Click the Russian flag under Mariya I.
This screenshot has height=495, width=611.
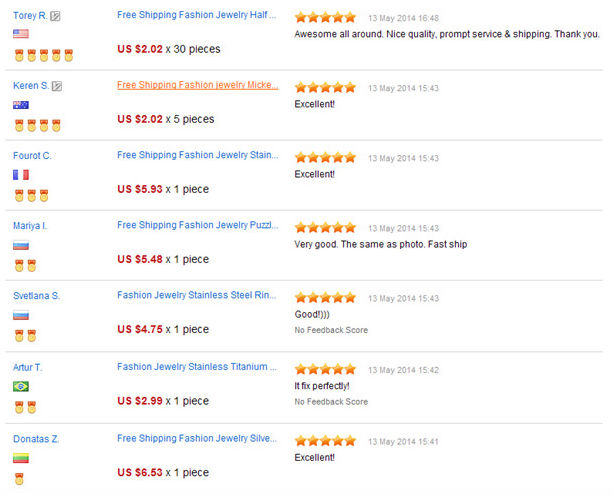[x=20, y=245]
